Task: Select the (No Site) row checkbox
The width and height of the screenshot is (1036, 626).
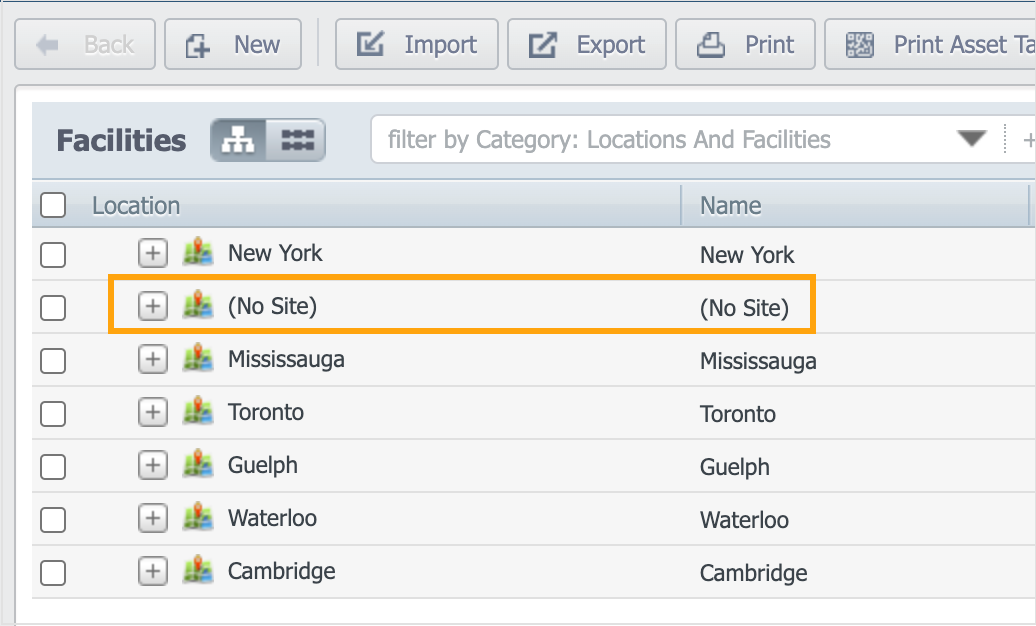Action: 53,307
